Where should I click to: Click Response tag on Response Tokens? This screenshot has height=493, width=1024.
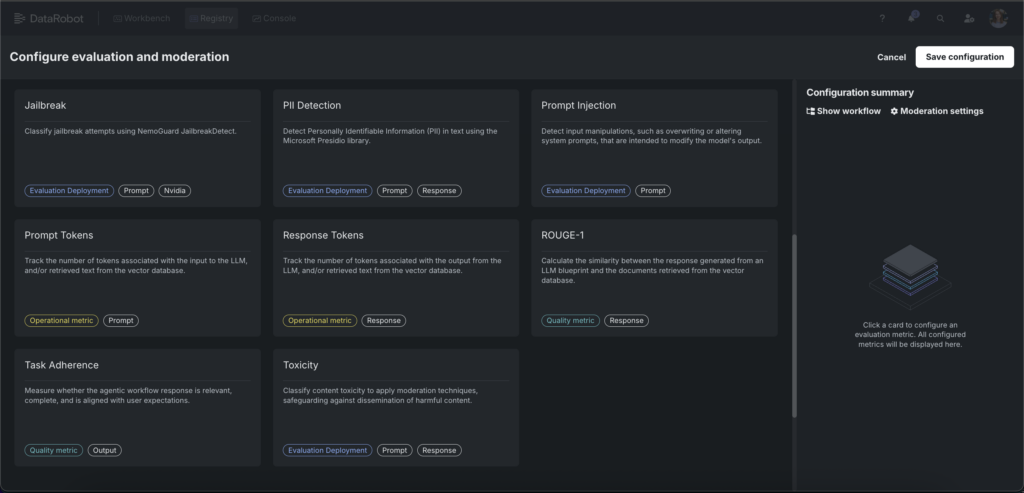[x=384, y=321]
